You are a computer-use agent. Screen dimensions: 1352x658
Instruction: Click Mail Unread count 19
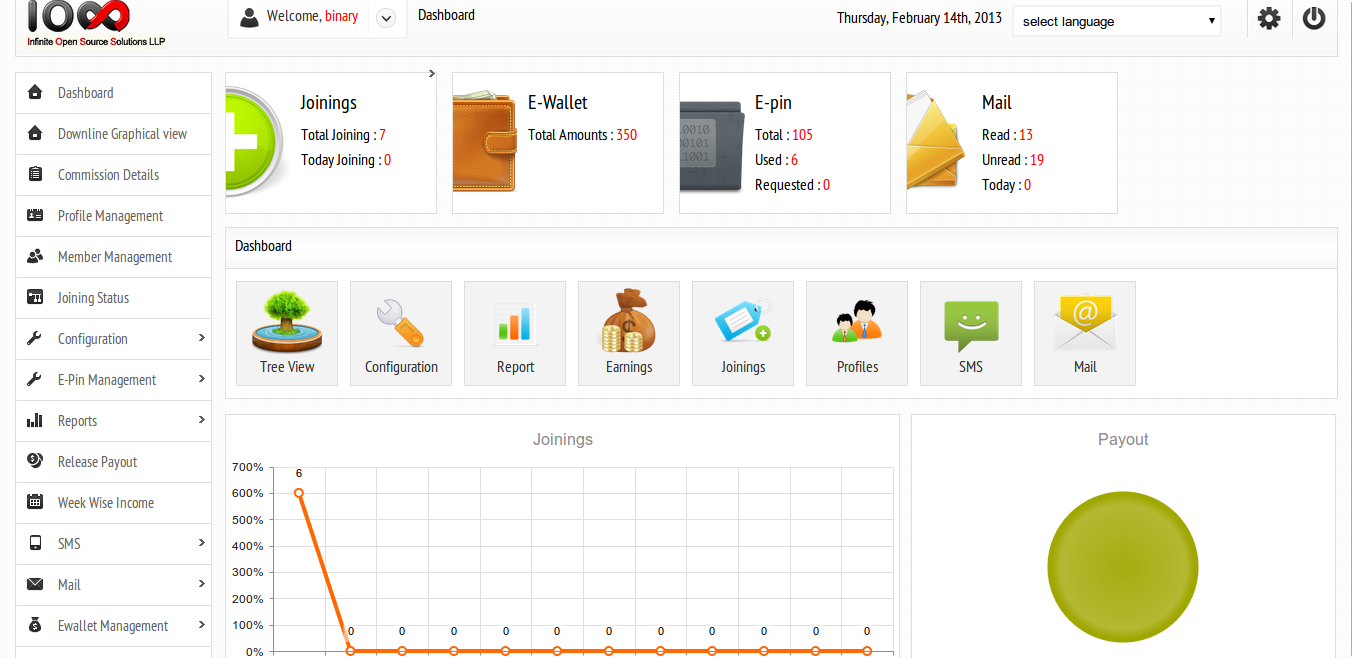(x=1036, y=160)
